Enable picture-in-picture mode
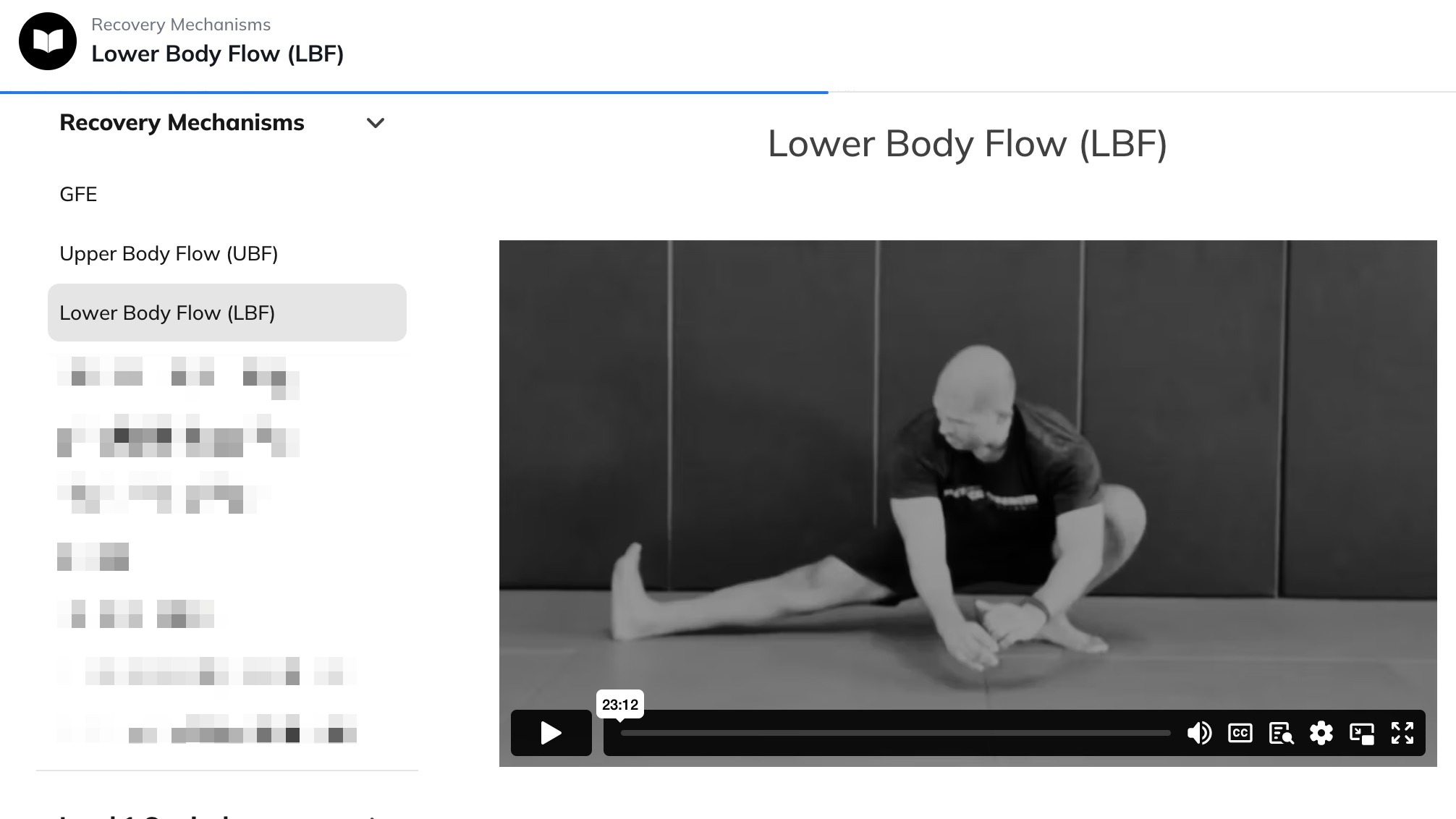 click(1362, 733)
